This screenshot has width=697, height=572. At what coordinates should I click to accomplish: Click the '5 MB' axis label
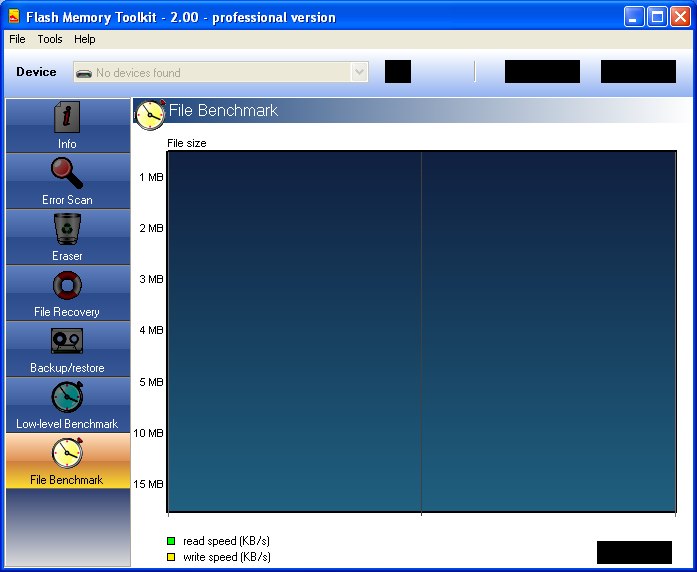pyautogui.click(x=151, y=382)
